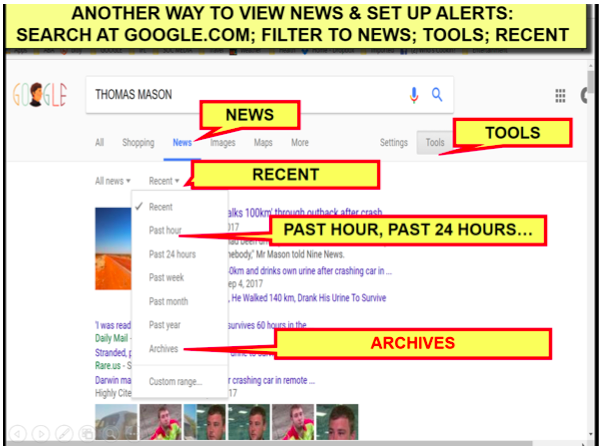Switch to the All results tab
Image resolution: width=601 pixels, height=446 pixels.
tap(99, 143)
